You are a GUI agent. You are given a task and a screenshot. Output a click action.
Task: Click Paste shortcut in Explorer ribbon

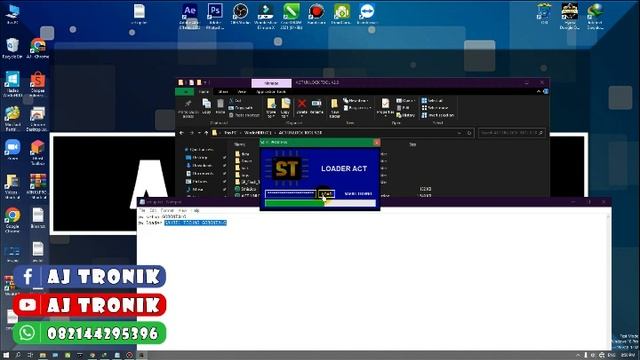coord(244,115)
